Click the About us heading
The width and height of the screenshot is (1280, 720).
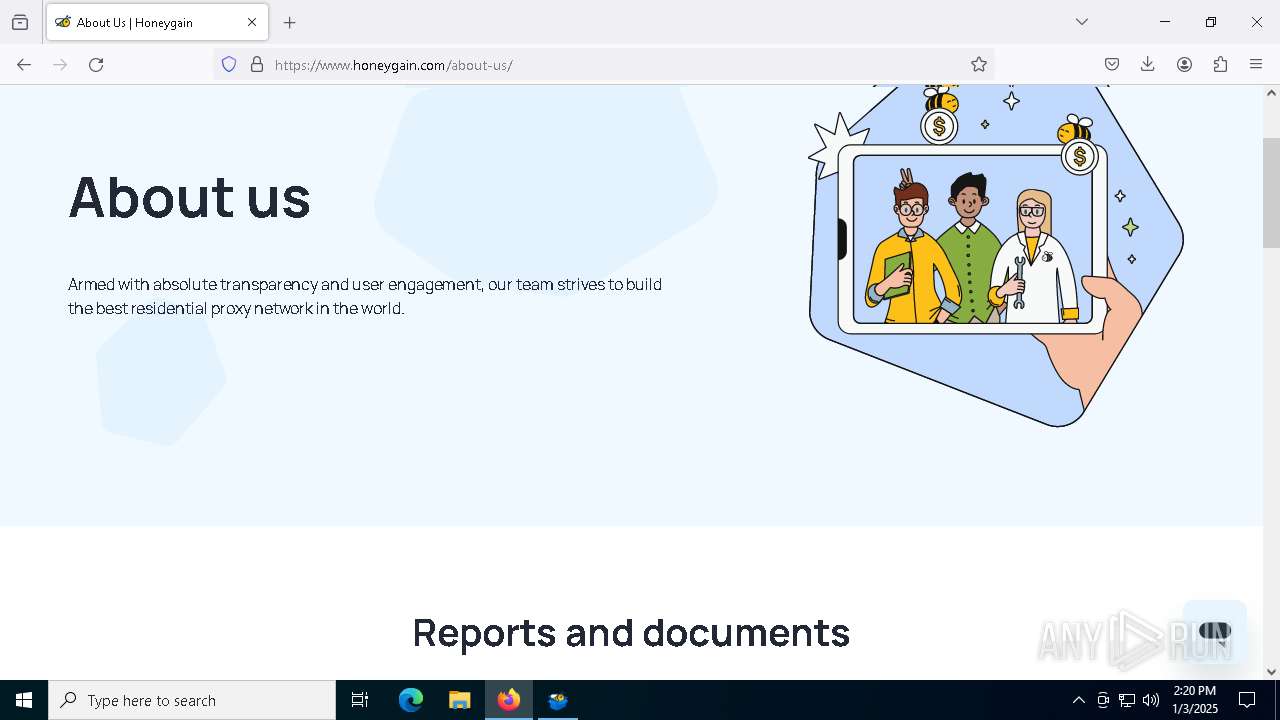[189, 197]
